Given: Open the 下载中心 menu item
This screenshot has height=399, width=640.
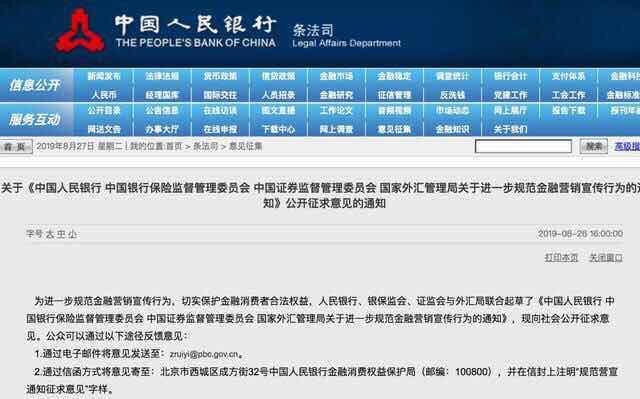Looking at the screenshot, I should (278, 129).
